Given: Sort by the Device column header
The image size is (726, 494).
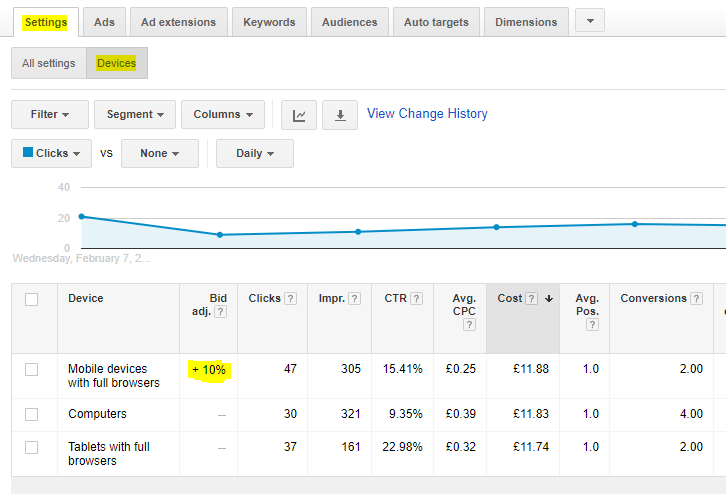Looking at the screenshot, I should (x=86, y=299).
